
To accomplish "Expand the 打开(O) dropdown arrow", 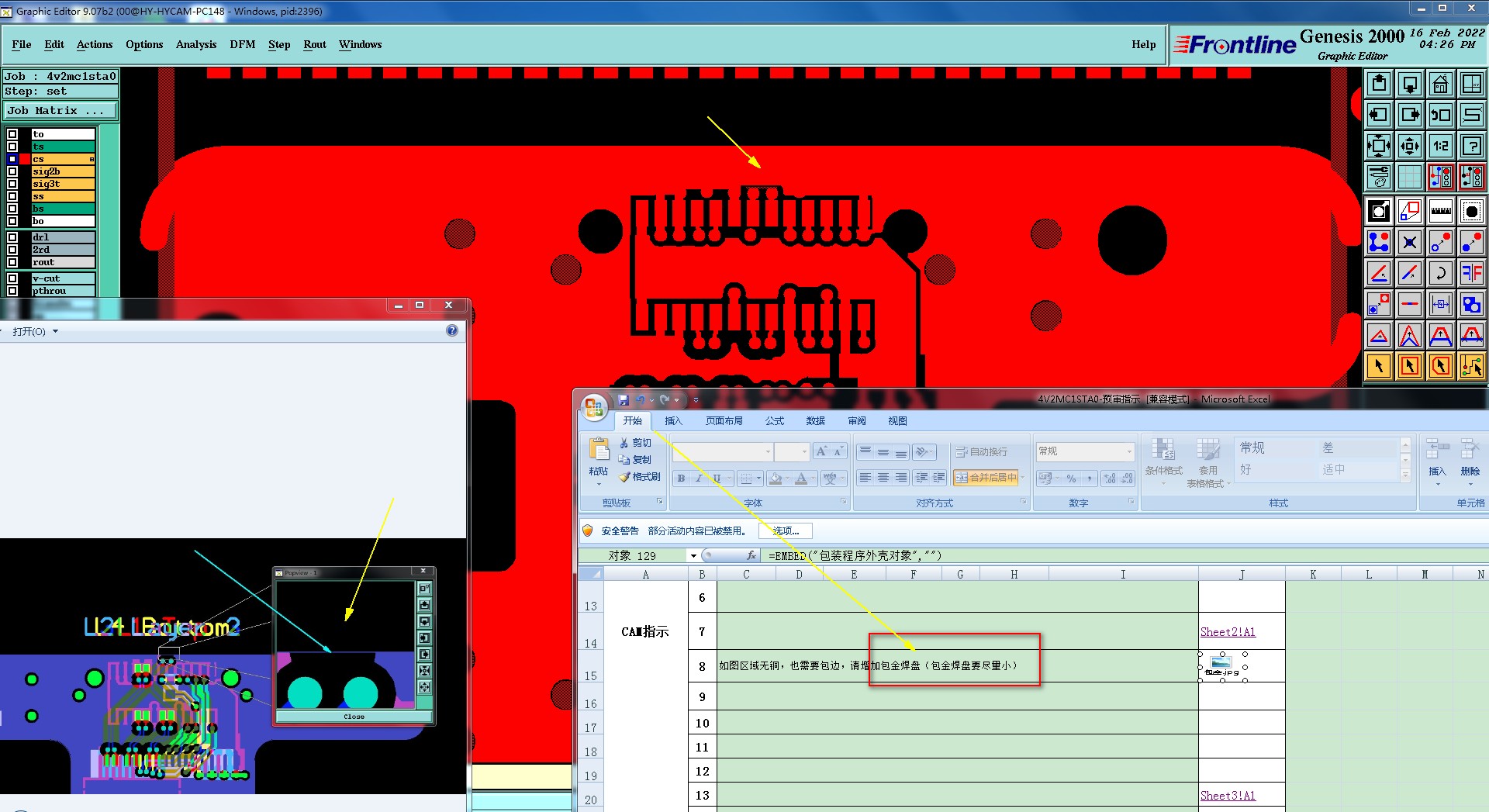I will [x=55, y=331].
